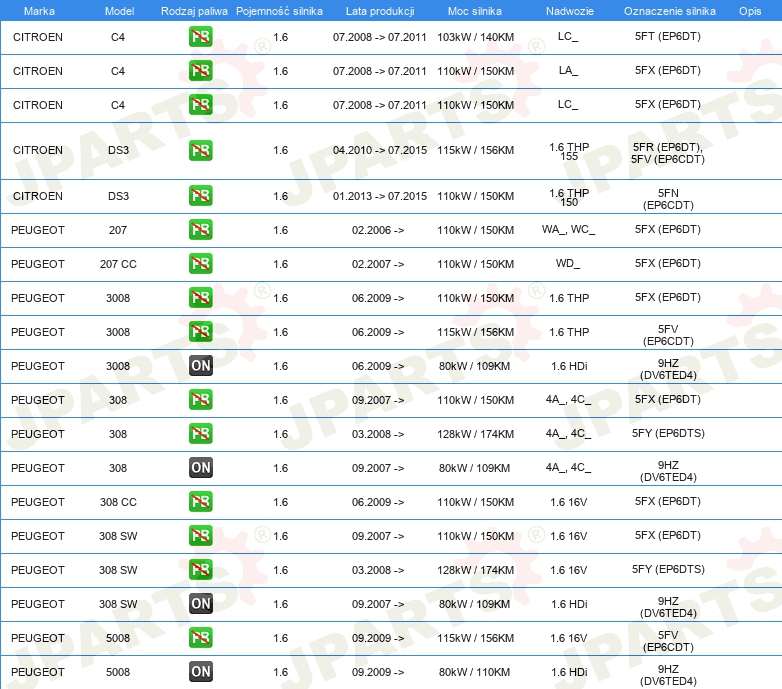Select the 5FT (EP6DT) engine code cell
This screenshot has height=689, width=782.
click(x=667, y=36)
